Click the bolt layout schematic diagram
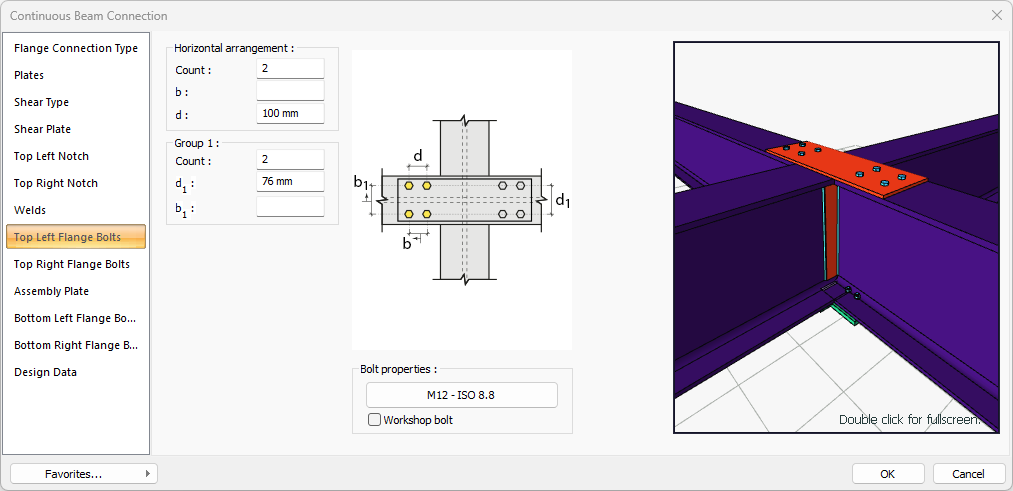 coord(462,200)
